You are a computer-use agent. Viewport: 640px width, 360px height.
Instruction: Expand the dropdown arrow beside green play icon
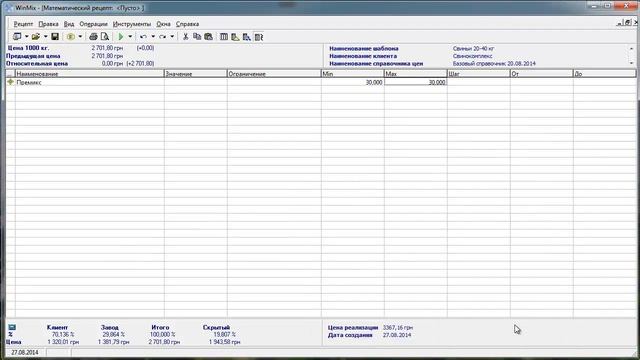(x=130, y=37)
